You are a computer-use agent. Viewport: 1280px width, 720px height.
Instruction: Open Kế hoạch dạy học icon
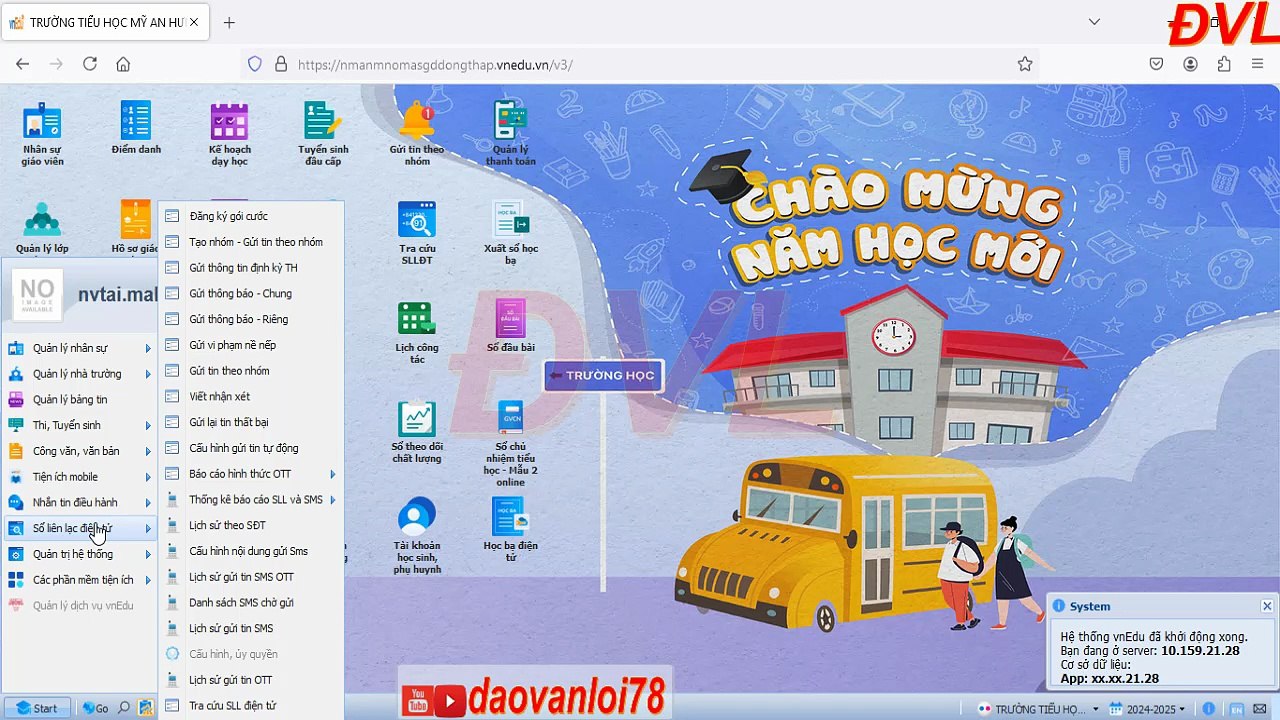coord(229,134)
